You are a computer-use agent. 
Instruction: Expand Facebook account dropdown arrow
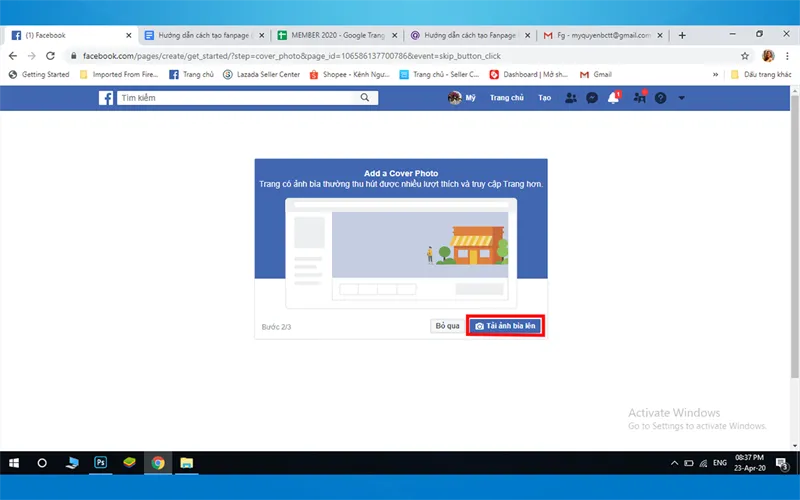(682, 98)
